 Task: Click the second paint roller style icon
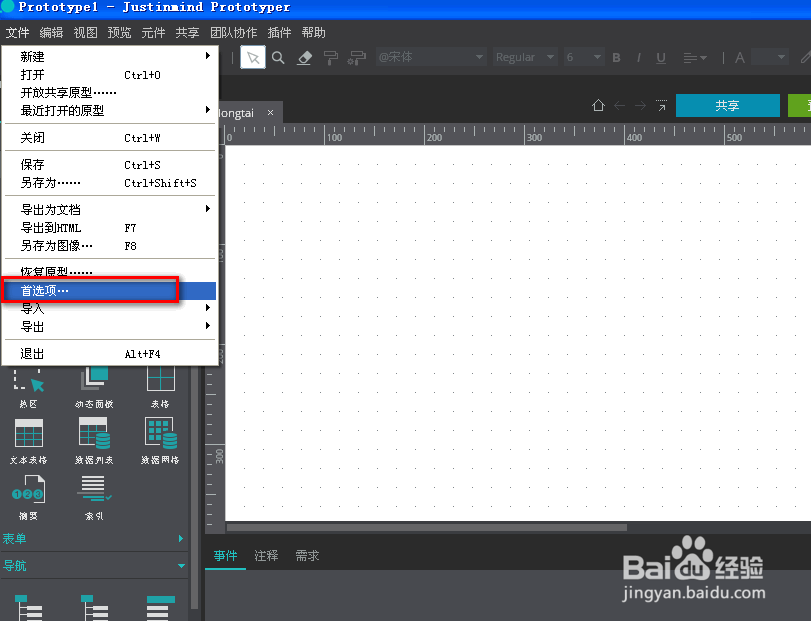pos(356,57)
